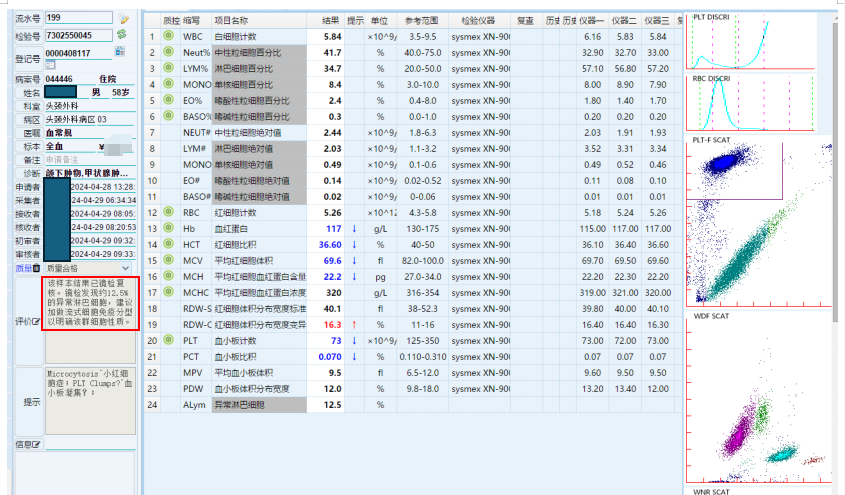
Task: Click the blue down arrow in Hb row
Action: click(x=354, y=228)
